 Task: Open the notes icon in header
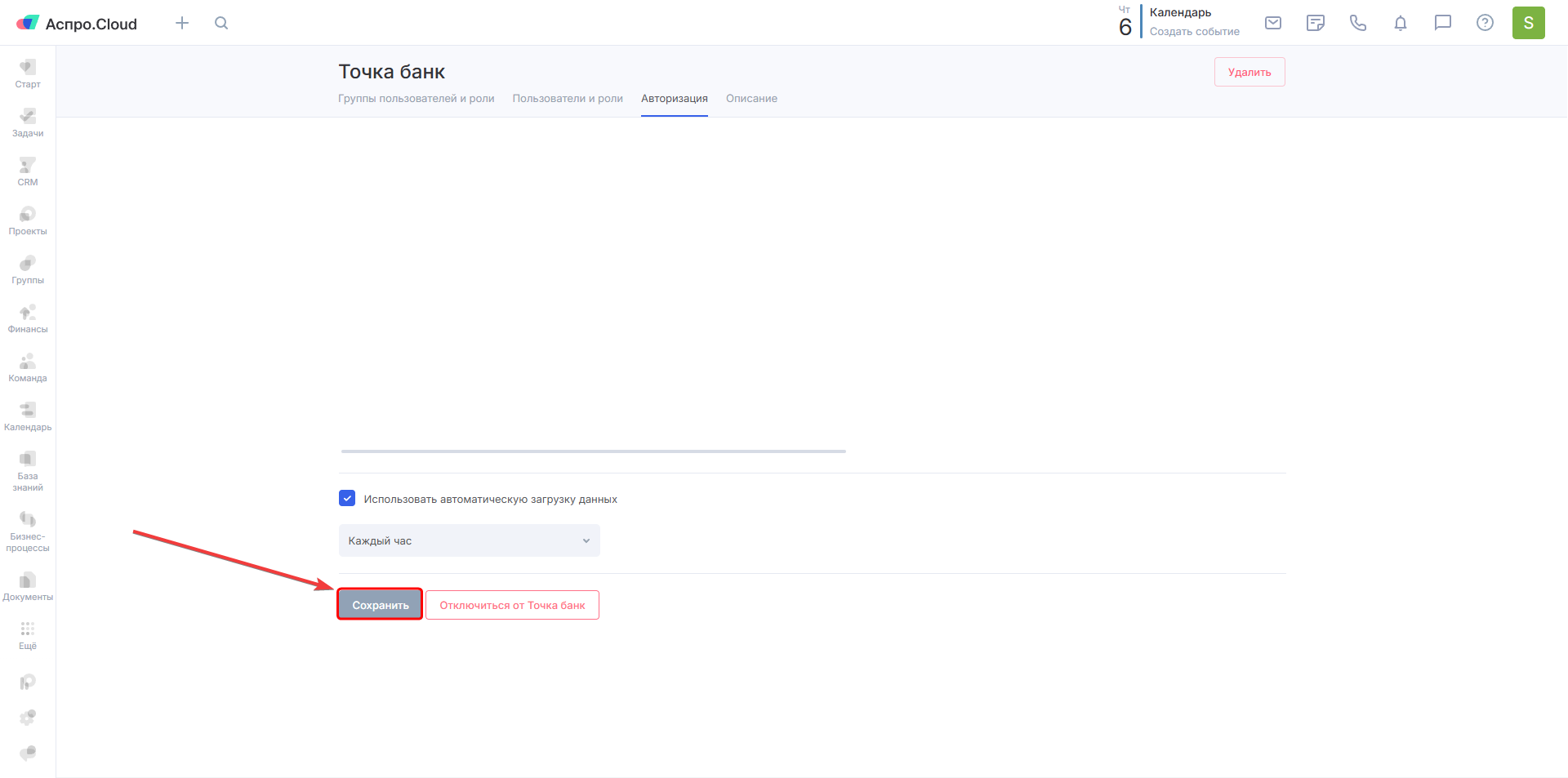click(x=1316, y=23)
